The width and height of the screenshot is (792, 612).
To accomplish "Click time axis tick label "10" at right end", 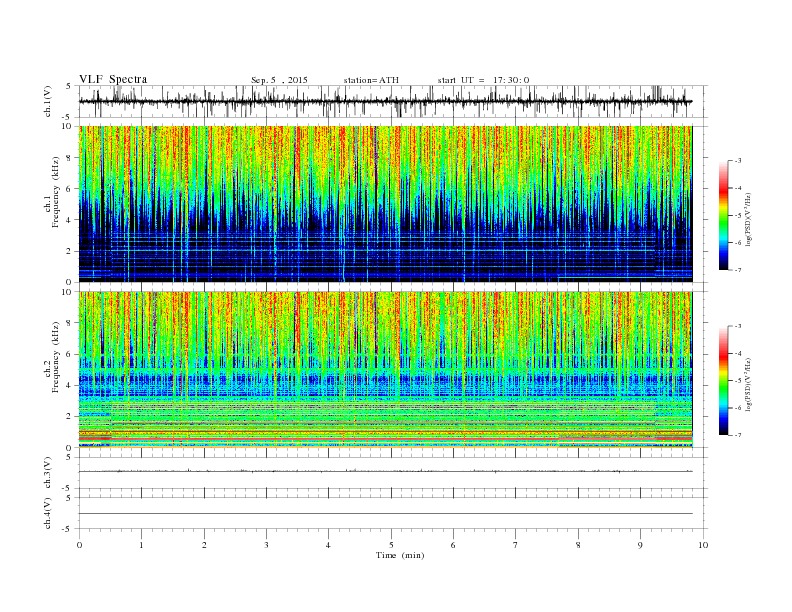I will pyautogui.click(x=703, y=545).
